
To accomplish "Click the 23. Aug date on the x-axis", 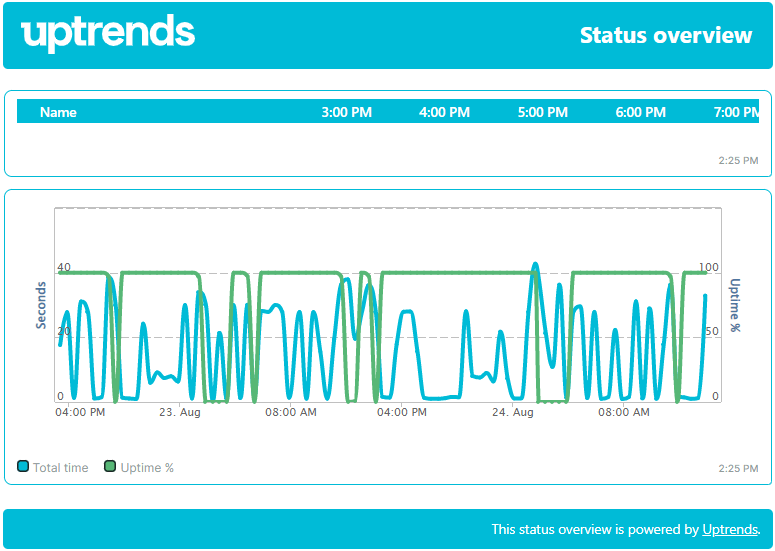I will coord(181,412).
